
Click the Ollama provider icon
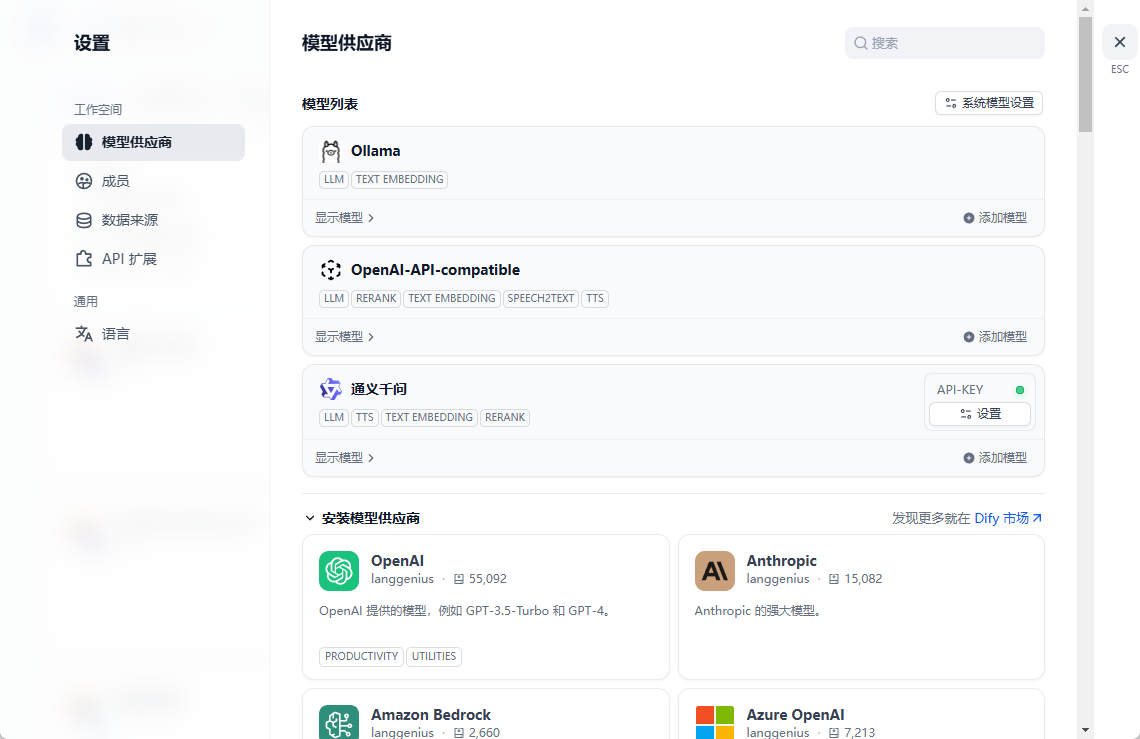331,150
